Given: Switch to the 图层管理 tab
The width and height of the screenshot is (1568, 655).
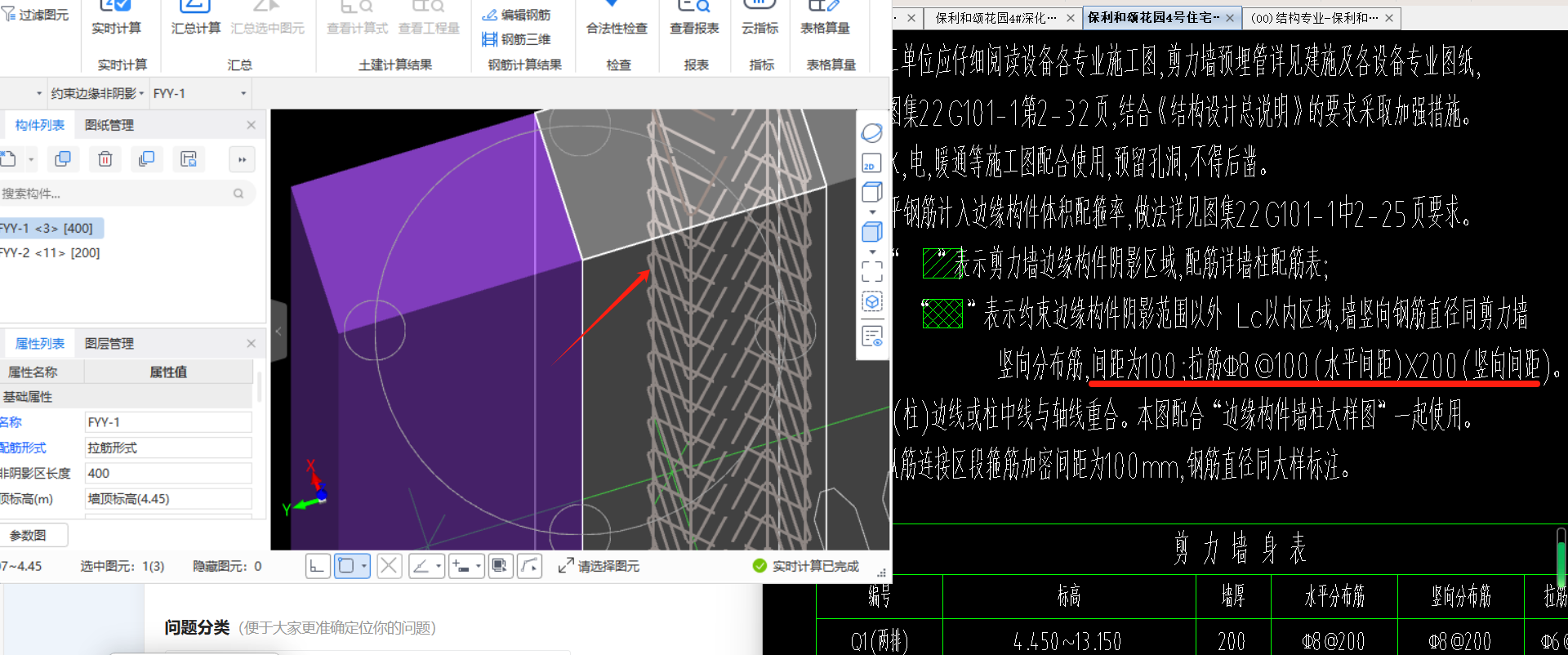Looking at the screenshot, I should click(x=109, y=344).
